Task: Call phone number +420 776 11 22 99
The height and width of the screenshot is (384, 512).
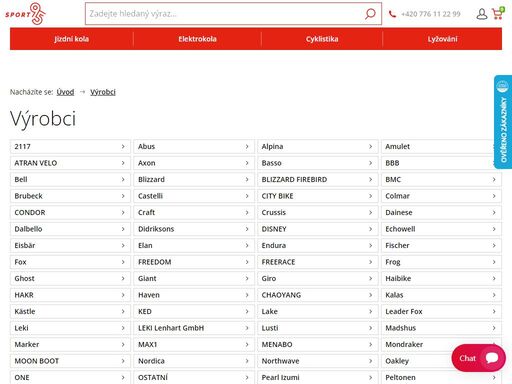Action: pyautogui.click(x=431, y=14)
